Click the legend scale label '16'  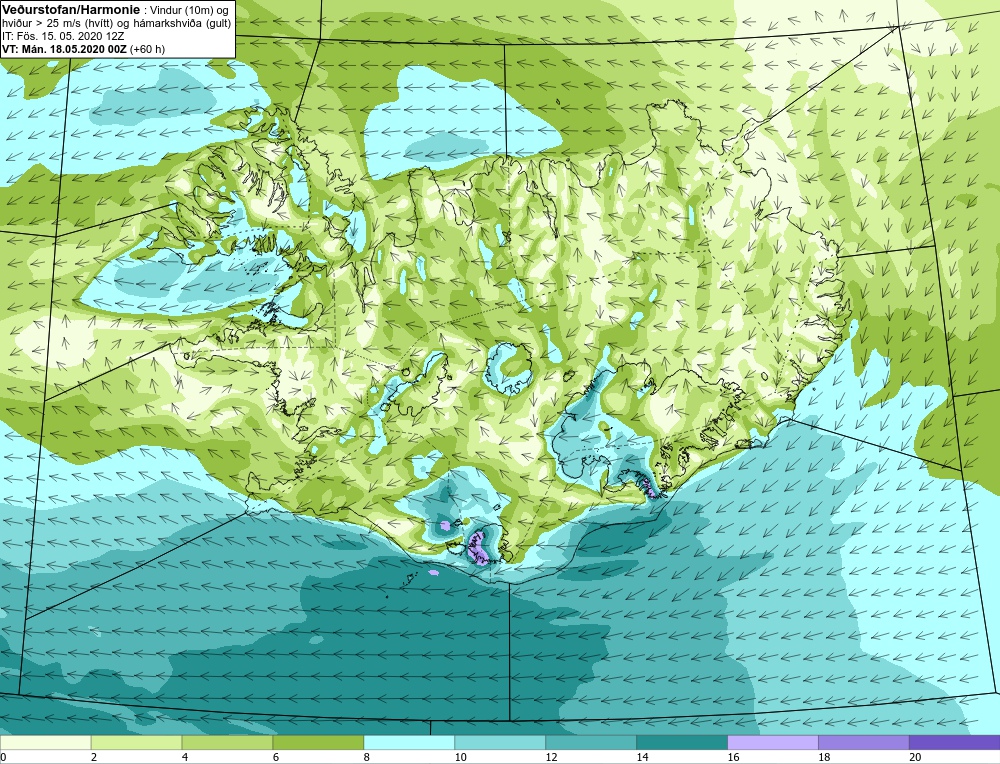[x=733, y=757]
